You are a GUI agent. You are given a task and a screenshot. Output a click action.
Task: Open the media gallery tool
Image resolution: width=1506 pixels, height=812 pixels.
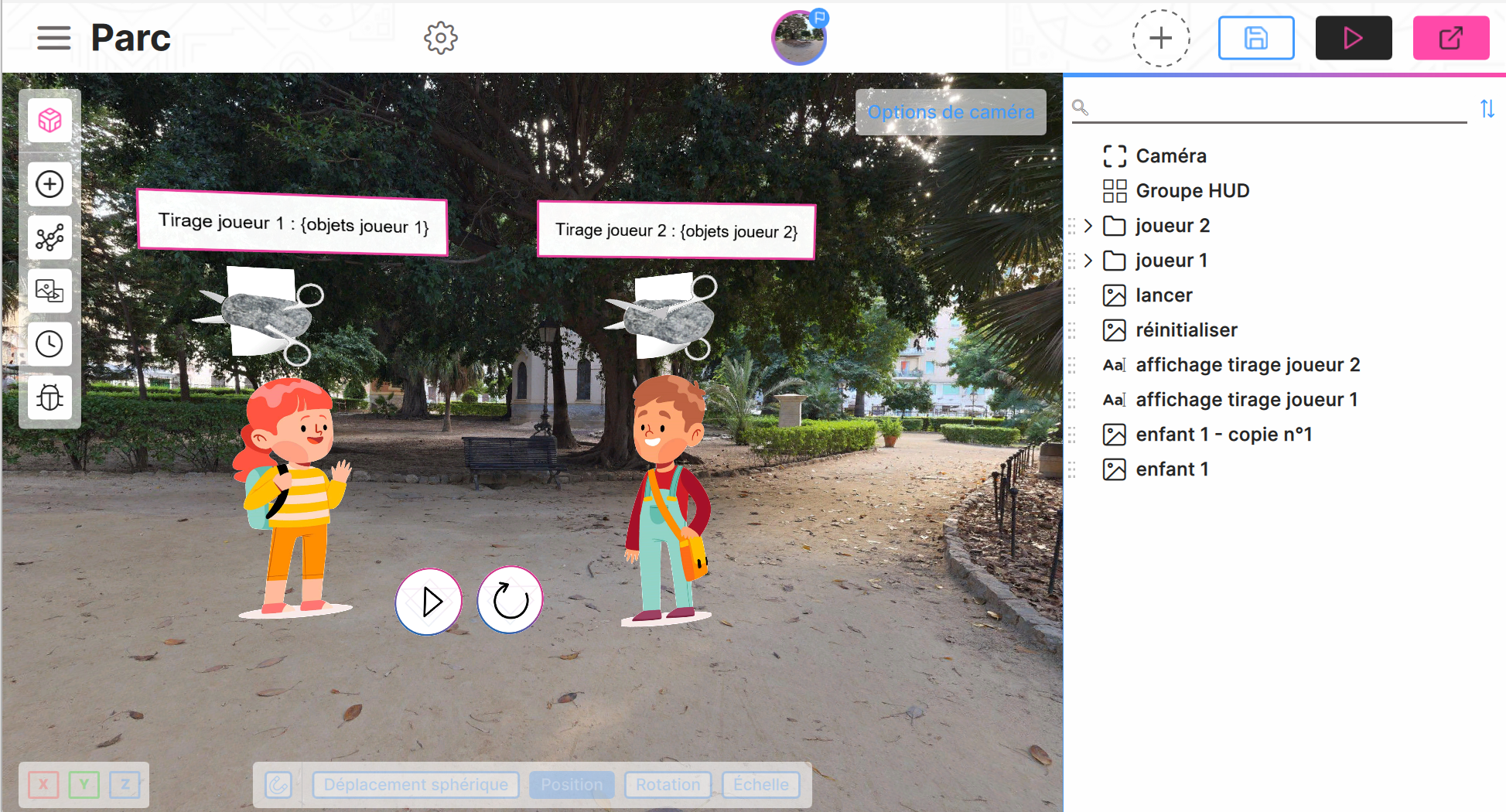[x=50, y=291]
